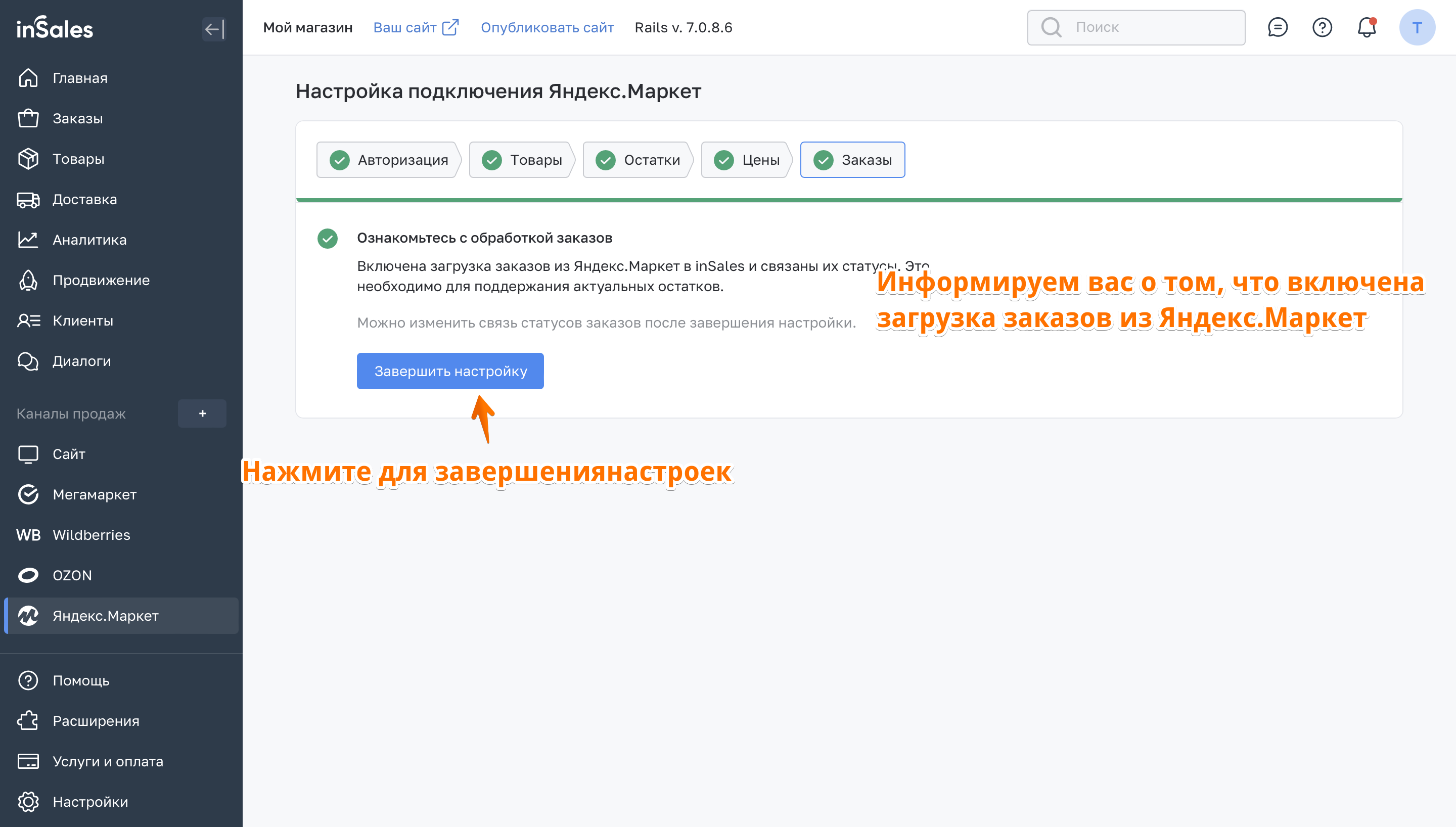The height and width of the screenshot is (827, 1456).
Task: Select the Цены step
Action: 746,160
